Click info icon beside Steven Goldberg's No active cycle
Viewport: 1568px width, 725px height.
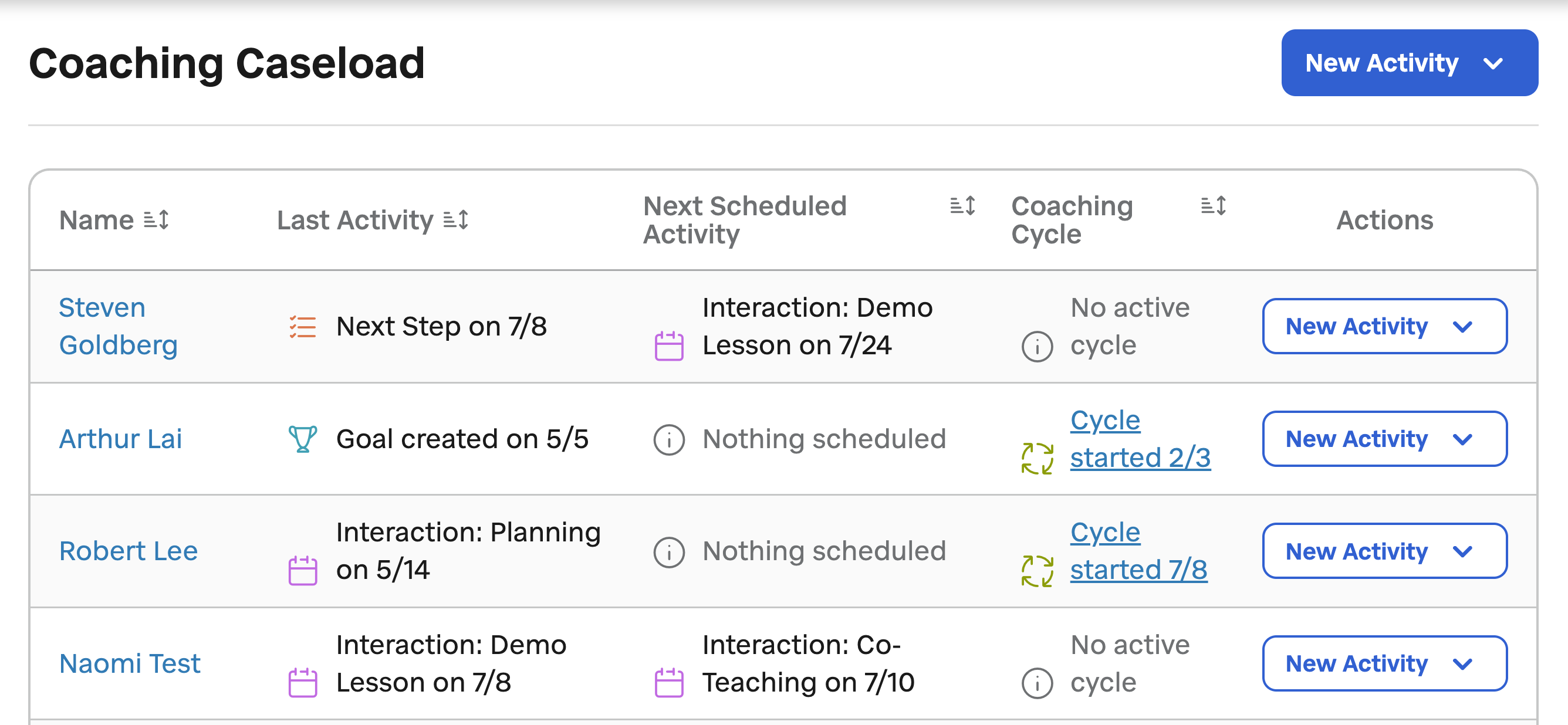[x=1038, y=347]
